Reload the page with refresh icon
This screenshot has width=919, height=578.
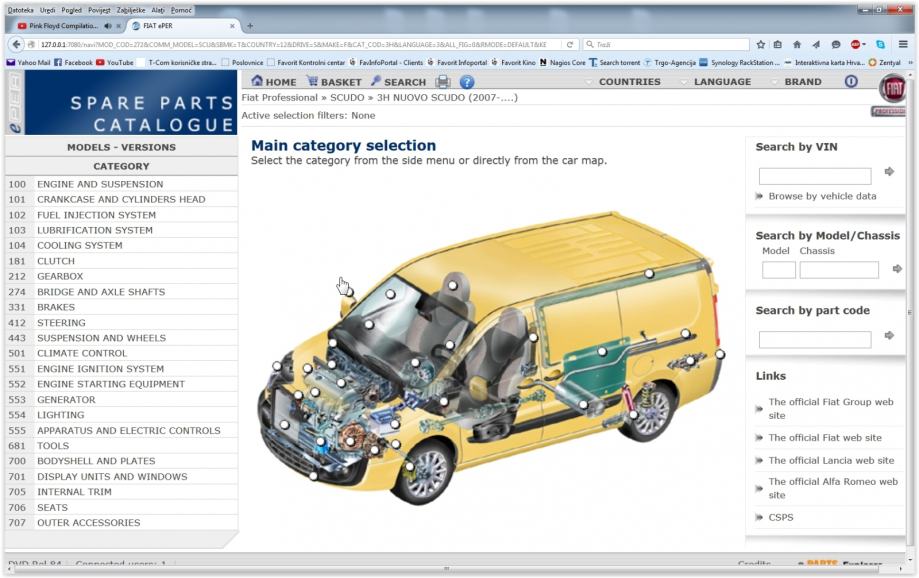coord(569,45)
